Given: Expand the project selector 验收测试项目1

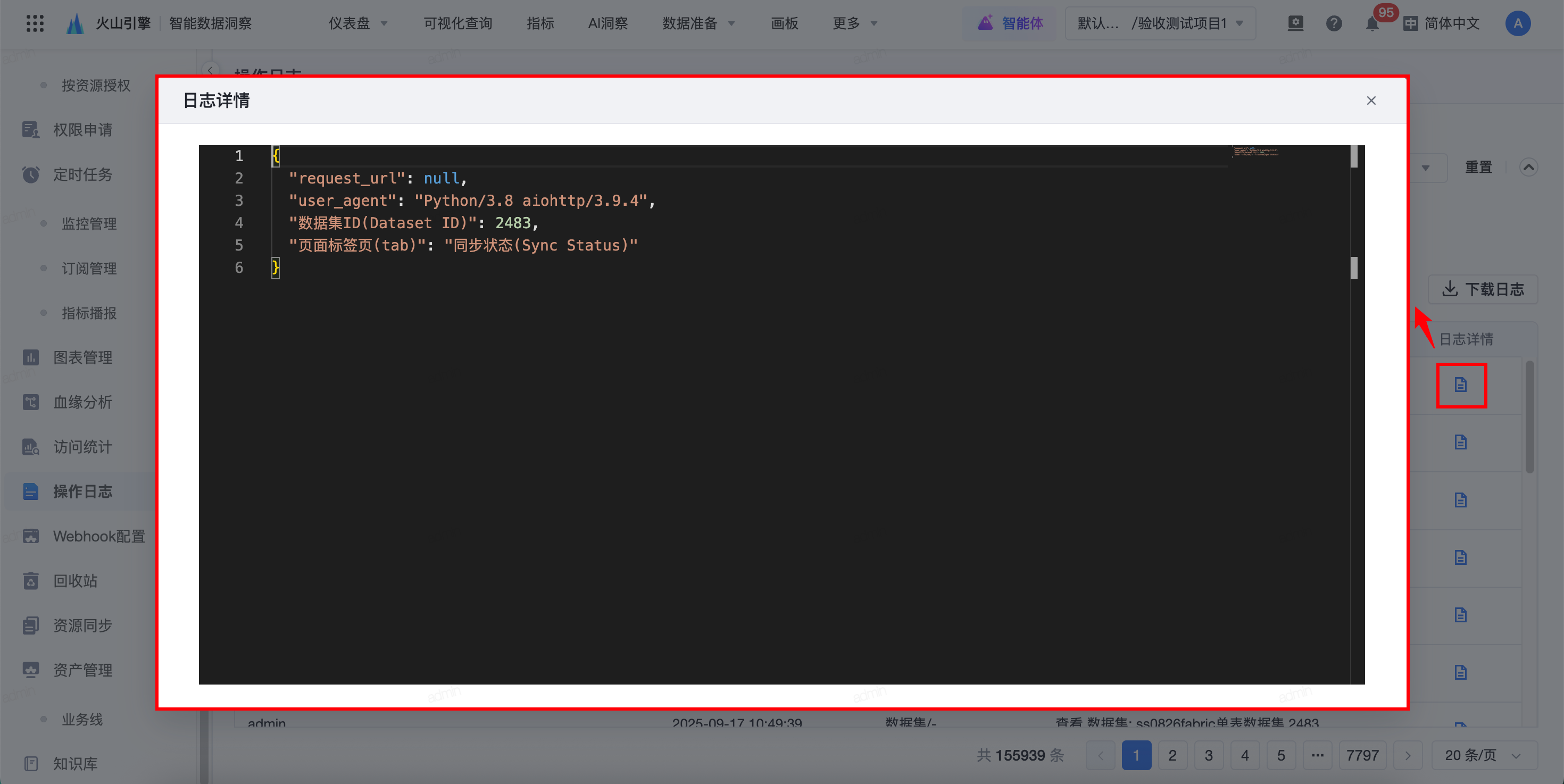Looking at the screenshot, I should click(x=1160, y=23).
